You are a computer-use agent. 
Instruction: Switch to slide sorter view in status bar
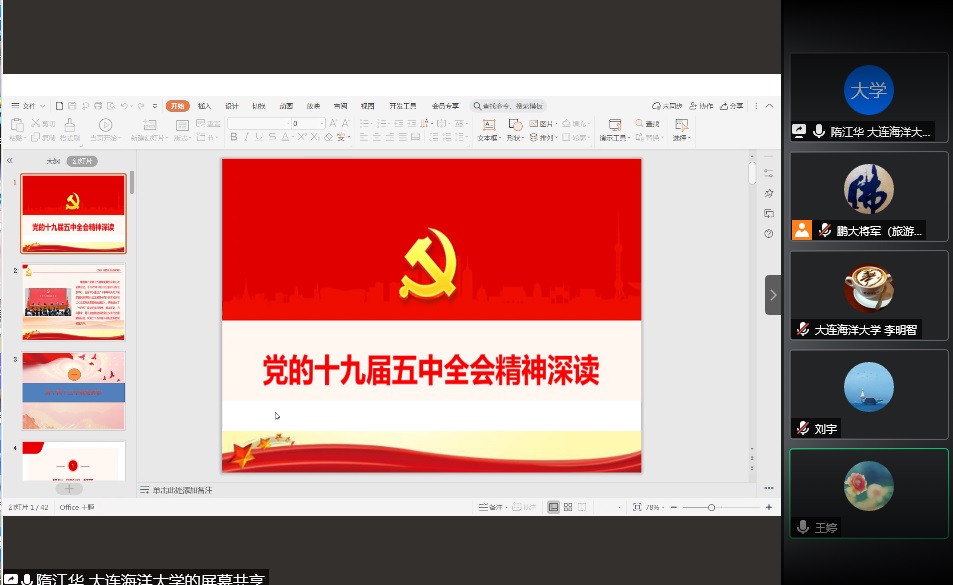(568, 507)
